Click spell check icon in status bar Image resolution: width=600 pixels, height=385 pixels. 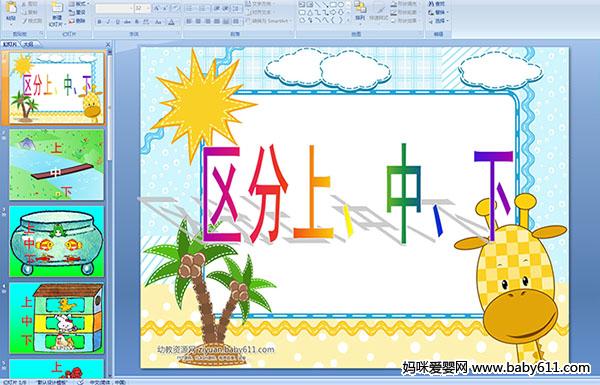(x=80, y=382)
